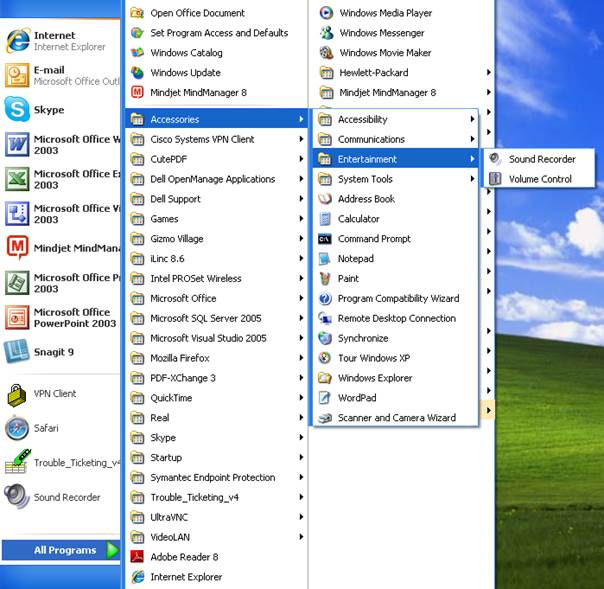Open the Gizmo Village folder
This screenshot has height=589, width=604.
[216, 238]
